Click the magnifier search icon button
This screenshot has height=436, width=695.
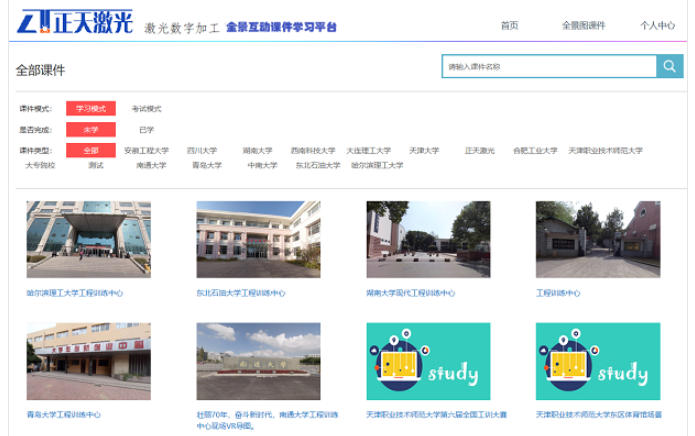coord(670,67)
